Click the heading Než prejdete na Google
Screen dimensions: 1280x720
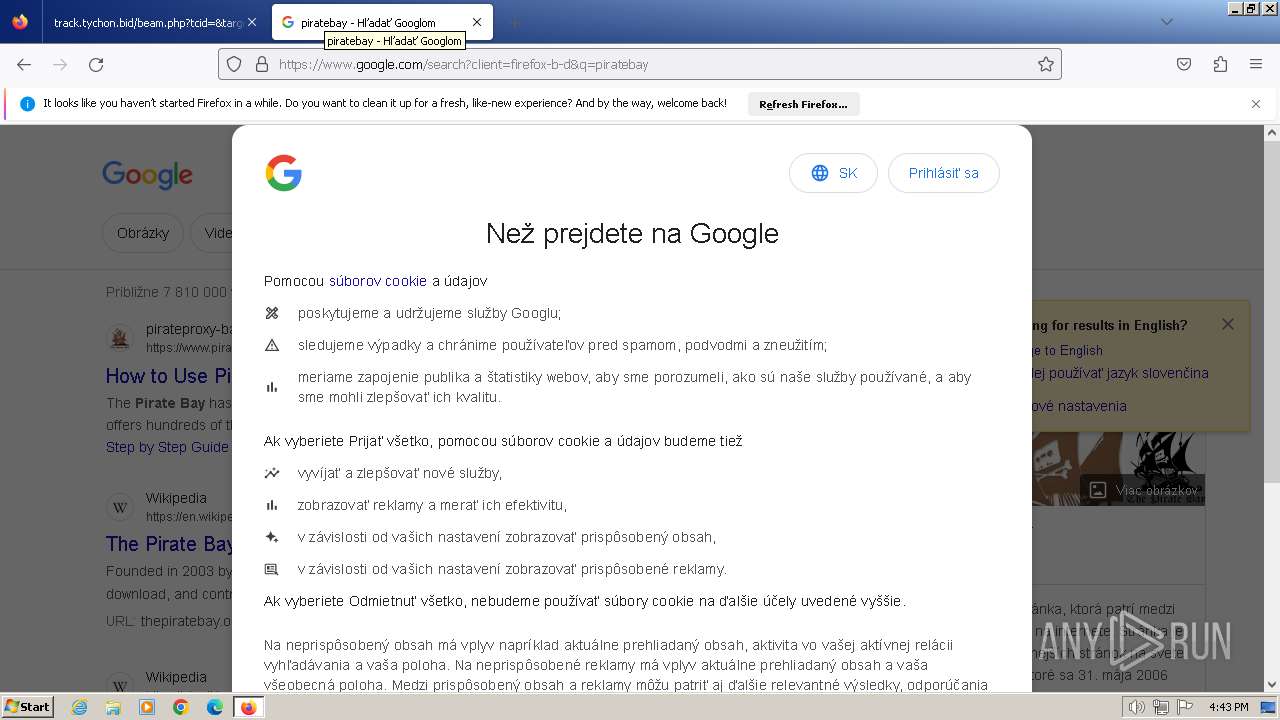point(632,233)
